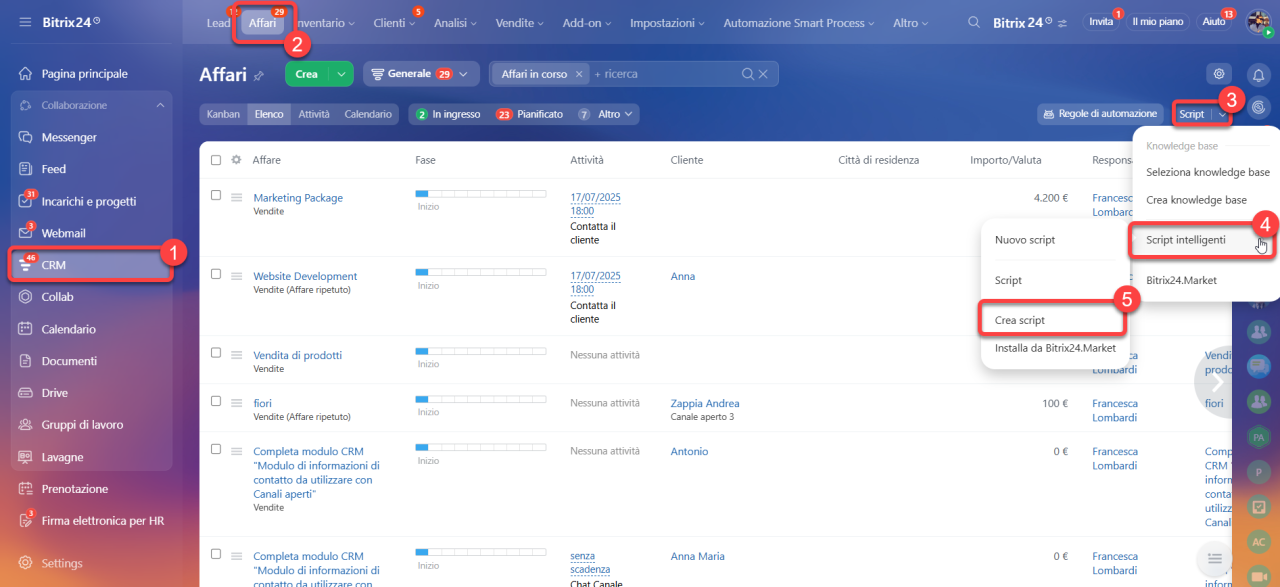Check the Marketing Package row checkbox
1280x587 pixels.
coord(216,196)
